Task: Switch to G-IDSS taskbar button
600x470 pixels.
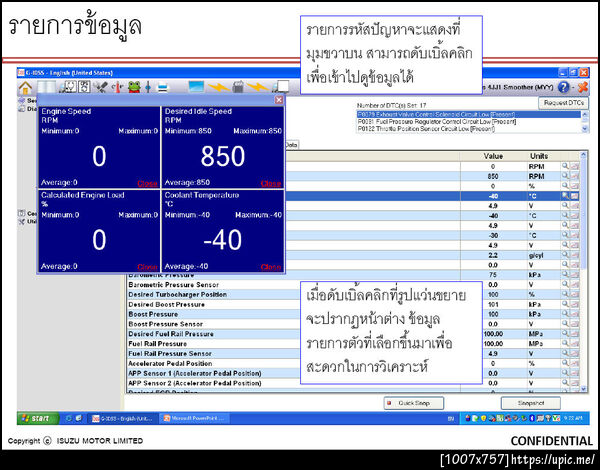Action: [122, 418]
